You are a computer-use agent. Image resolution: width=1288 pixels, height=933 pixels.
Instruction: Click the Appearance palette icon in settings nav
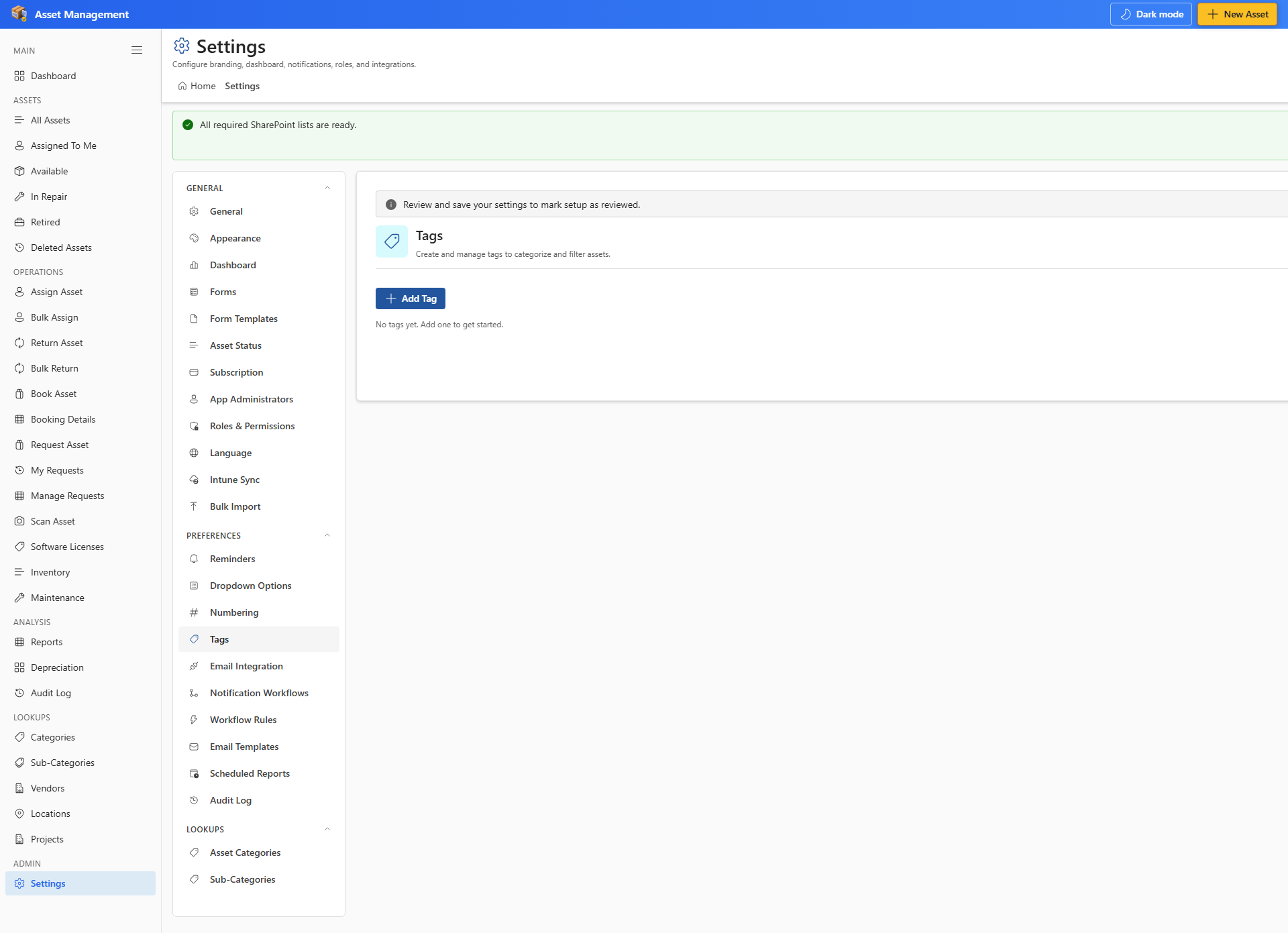(194, 238)
